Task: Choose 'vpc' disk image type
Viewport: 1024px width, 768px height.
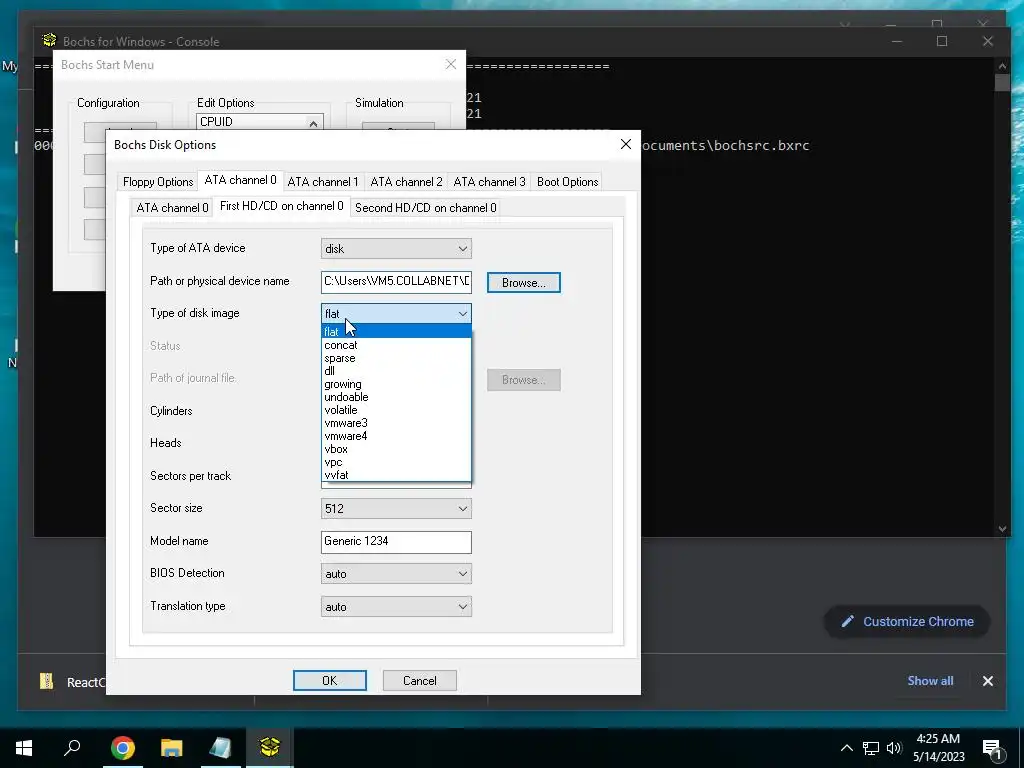Action: tap(396, 462)
